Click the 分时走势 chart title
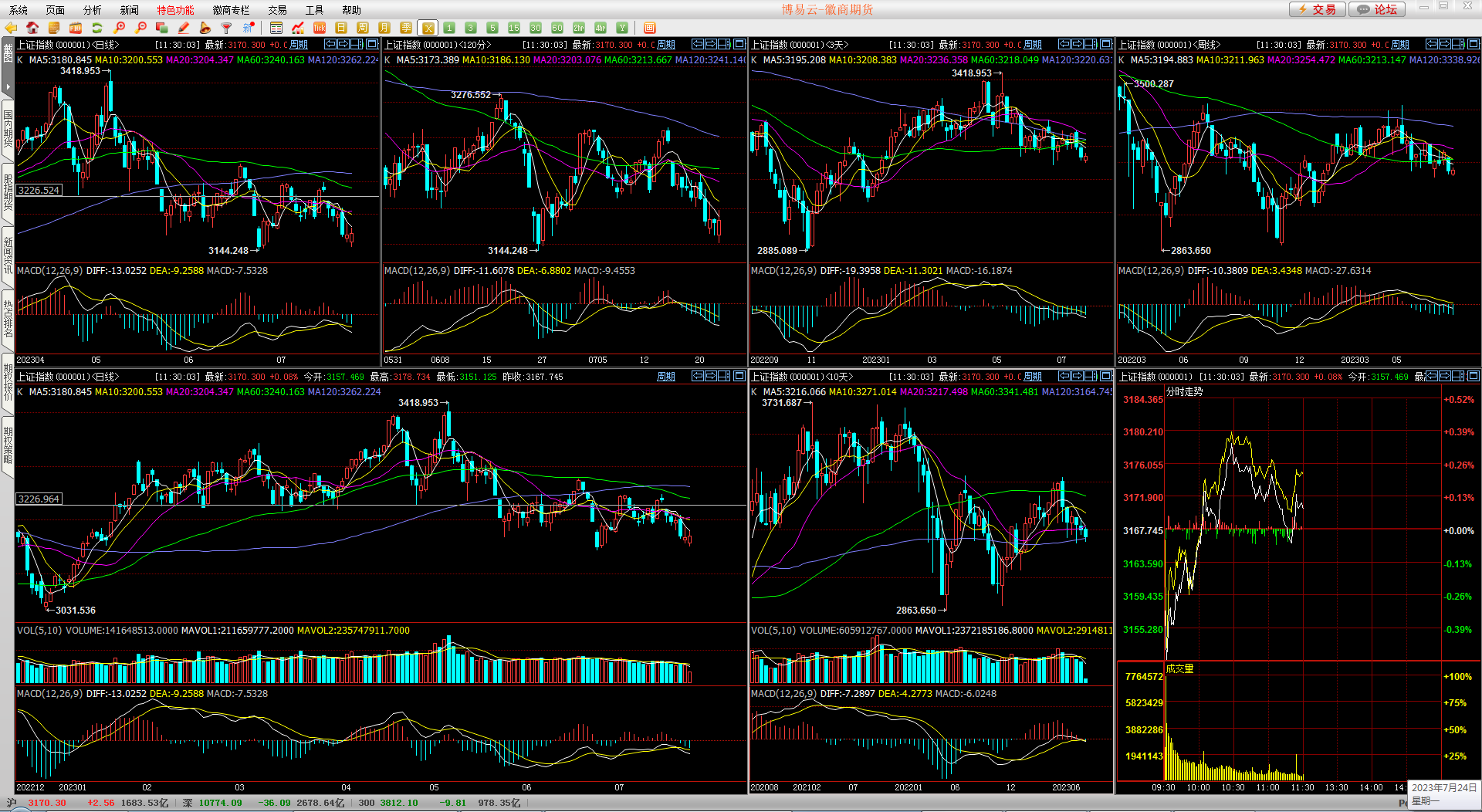The width and height of the screenshot is (1482, 812). (1185, 392)
